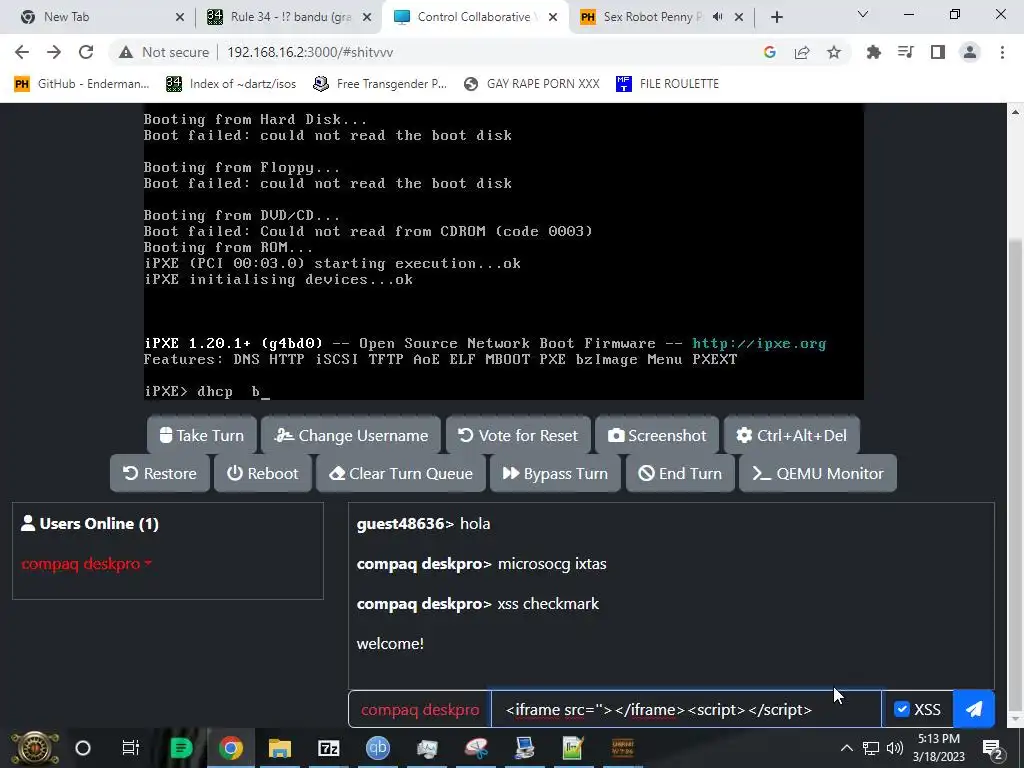This screenshot has width=1024, height=768.
Task: Open Index of ~dartz/isos bookmark
Action: click(231, 84)
